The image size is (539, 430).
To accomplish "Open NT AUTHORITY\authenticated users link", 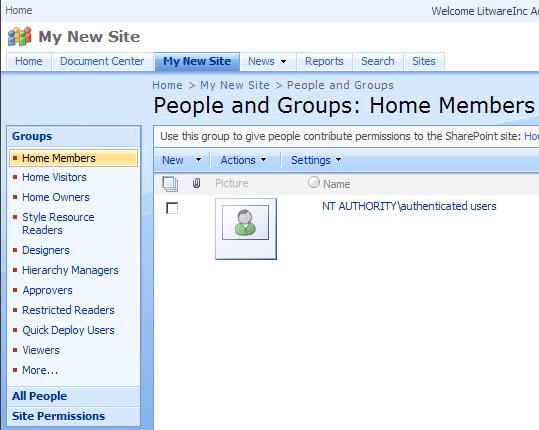I will (409, 206).
